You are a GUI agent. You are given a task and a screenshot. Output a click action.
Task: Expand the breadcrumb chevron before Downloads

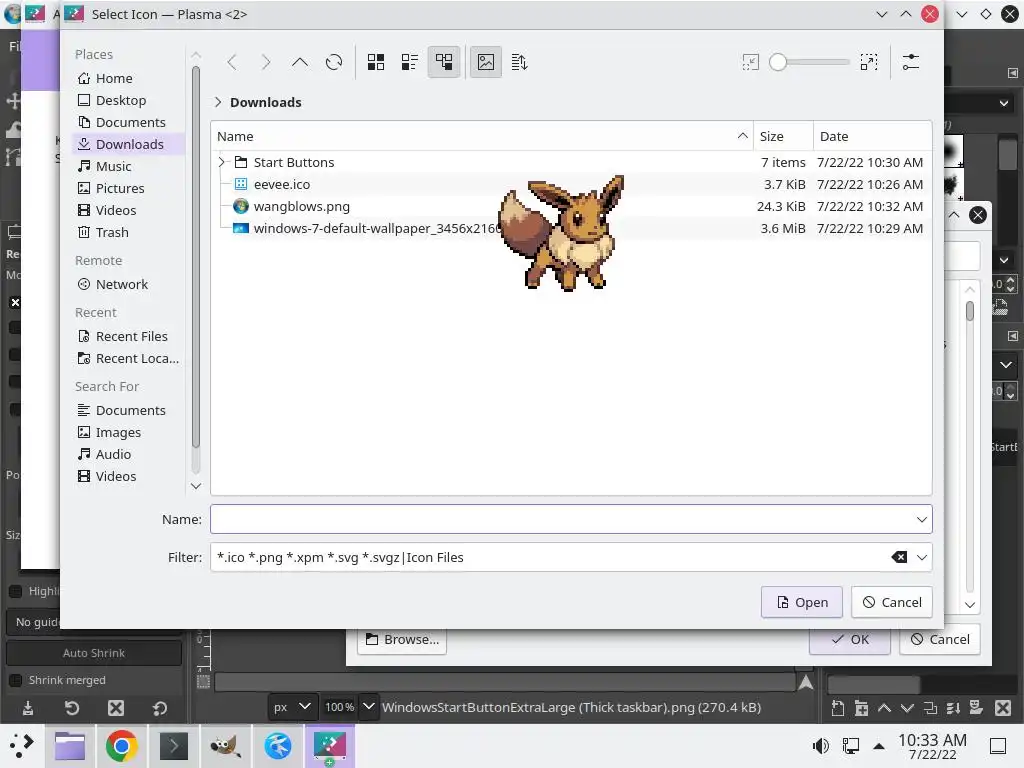tap(218, 103)
